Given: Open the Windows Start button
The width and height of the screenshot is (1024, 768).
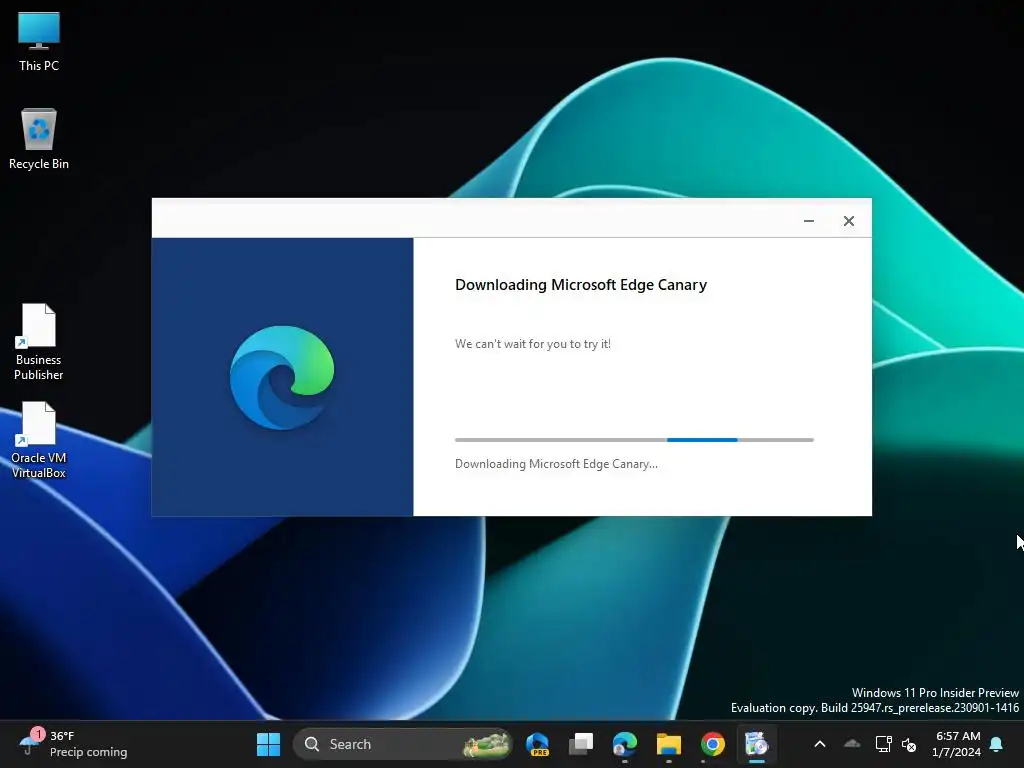Looking at the screenshot, I should point(268,744).
